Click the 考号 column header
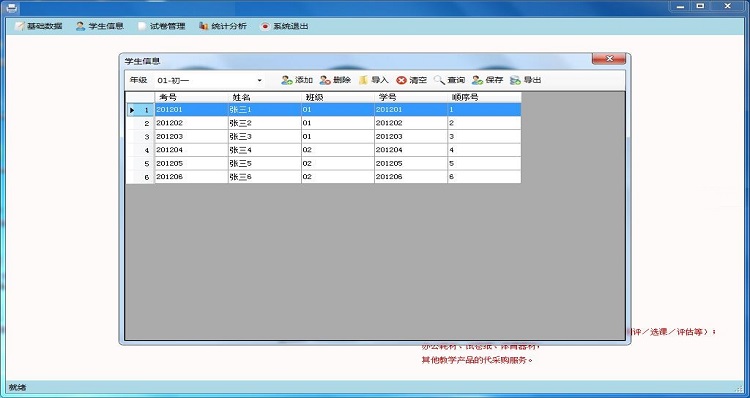Image resolution: width=750 pixels, height=398 pixels. point(191,97)
